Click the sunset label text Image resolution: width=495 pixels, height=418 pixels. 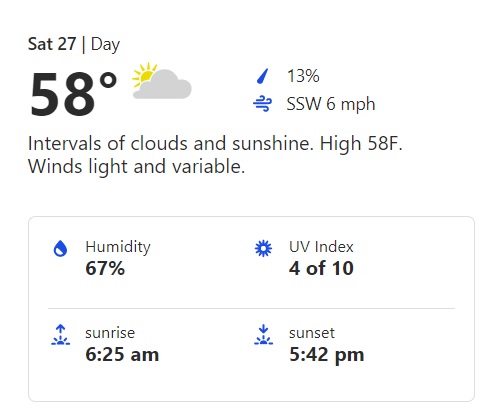pyautogui.click(x=312, y=333)
